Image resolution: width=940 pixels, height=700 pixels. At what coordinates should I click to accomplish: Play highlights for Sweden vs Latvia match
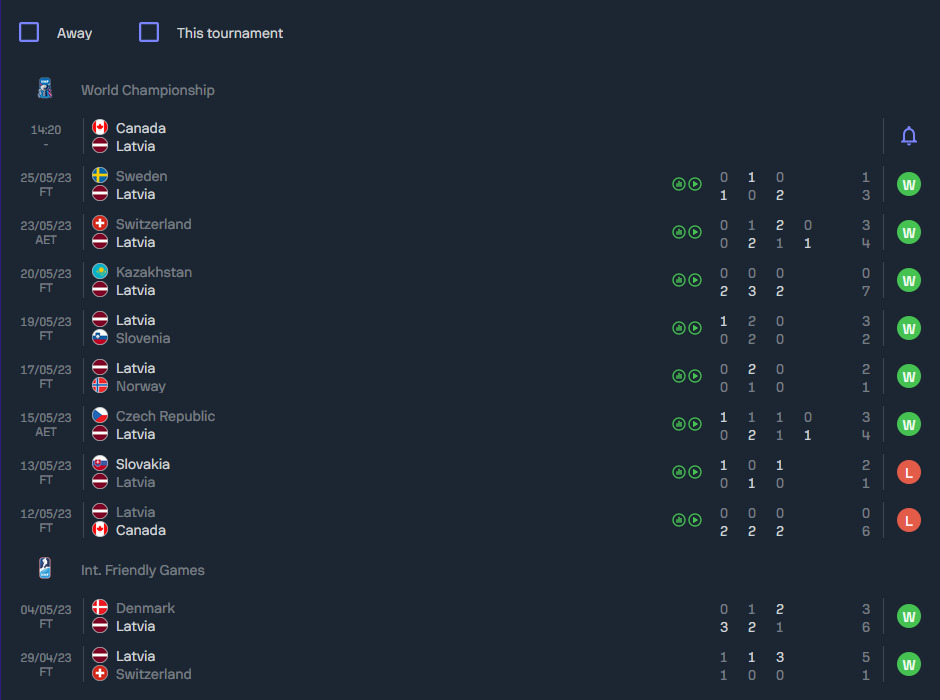tap(695, 184)
